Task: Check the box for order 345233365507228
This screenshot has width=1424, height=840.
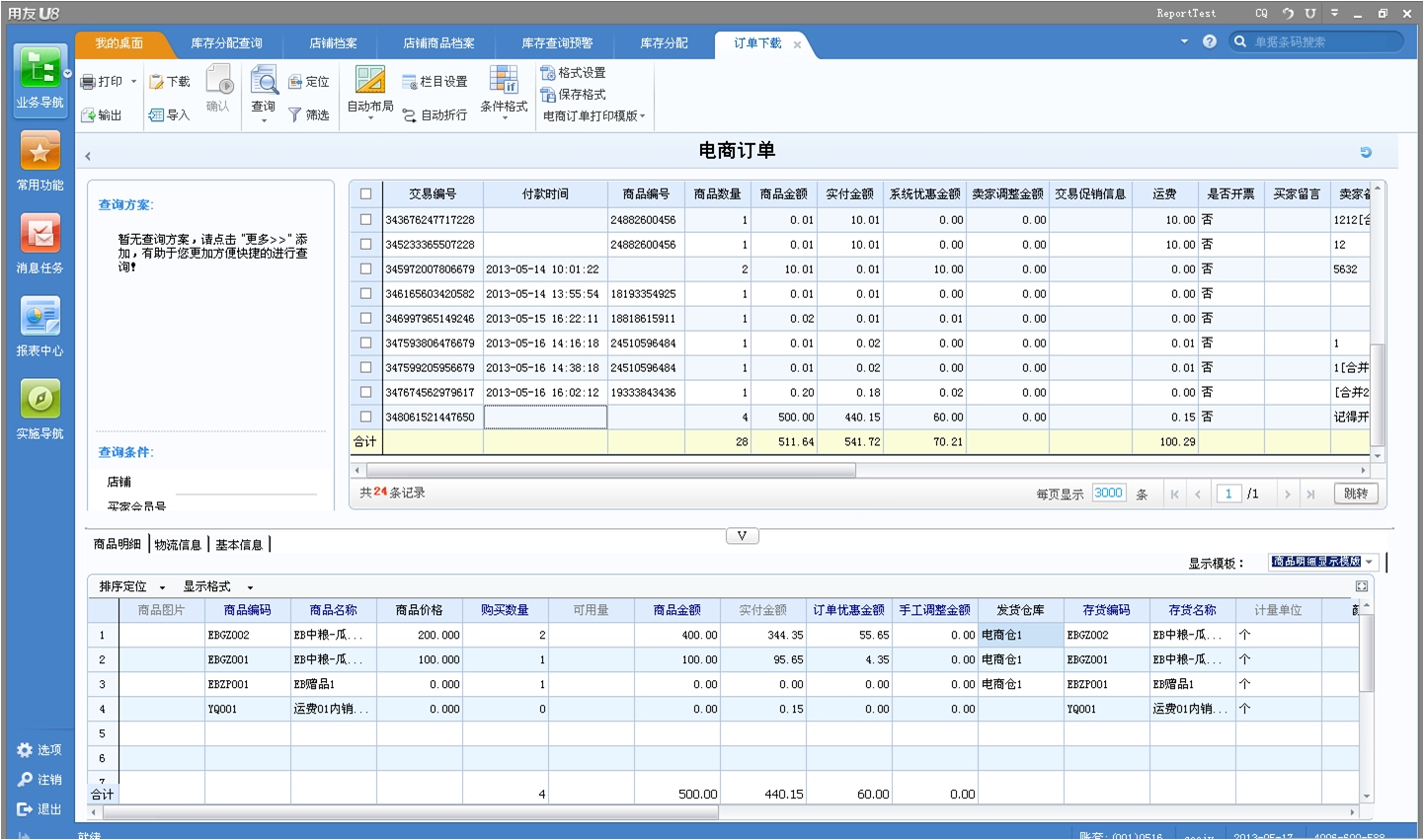Action: coord(365,244)
